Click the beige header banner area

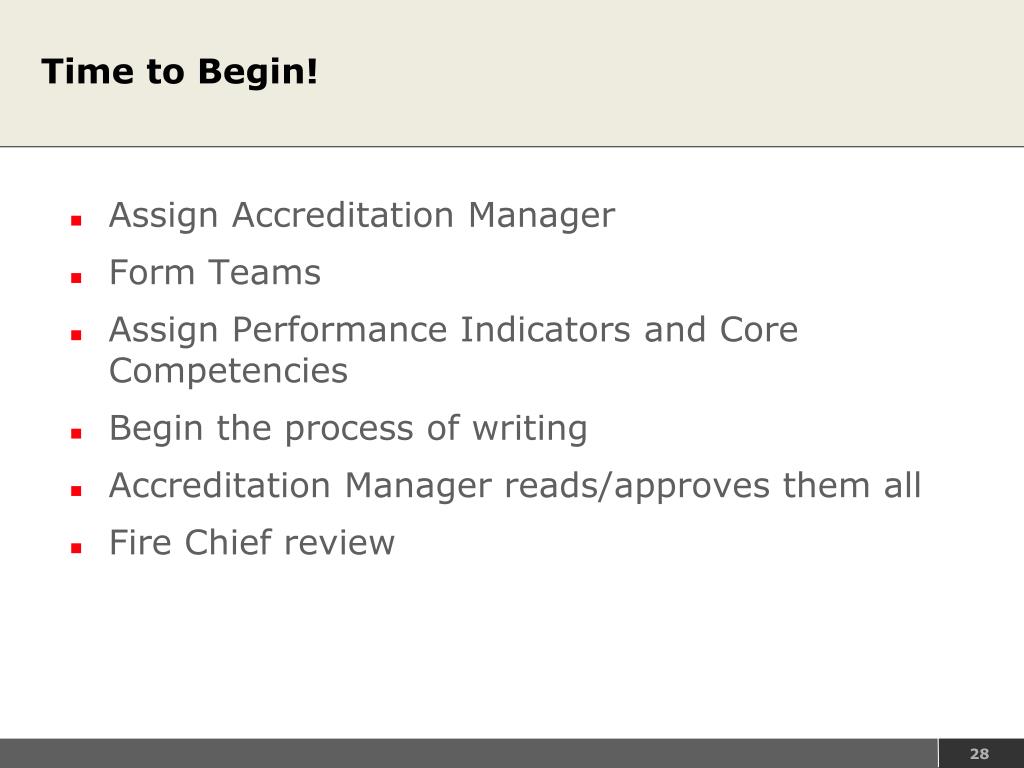pos(512,73)
